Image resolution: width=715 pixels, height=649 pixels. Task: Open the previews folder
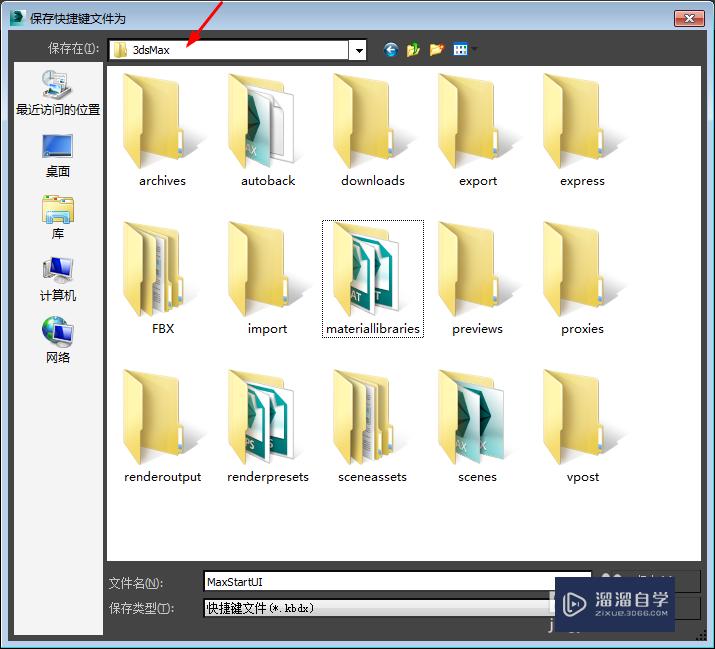click(x=477, y=279)
